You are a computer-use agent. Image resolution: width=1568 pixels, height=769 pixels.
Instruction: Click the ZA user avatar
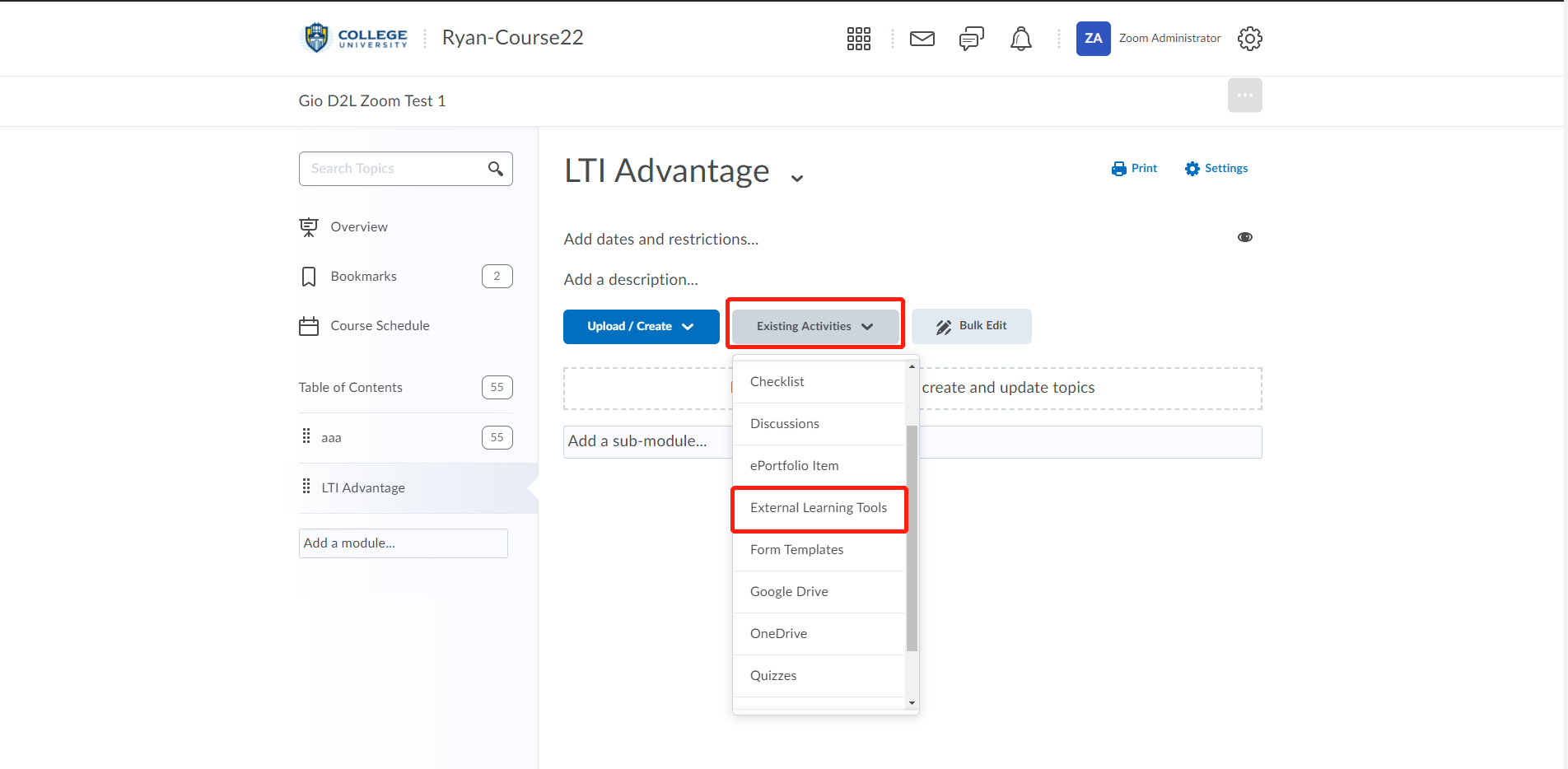1094,39
